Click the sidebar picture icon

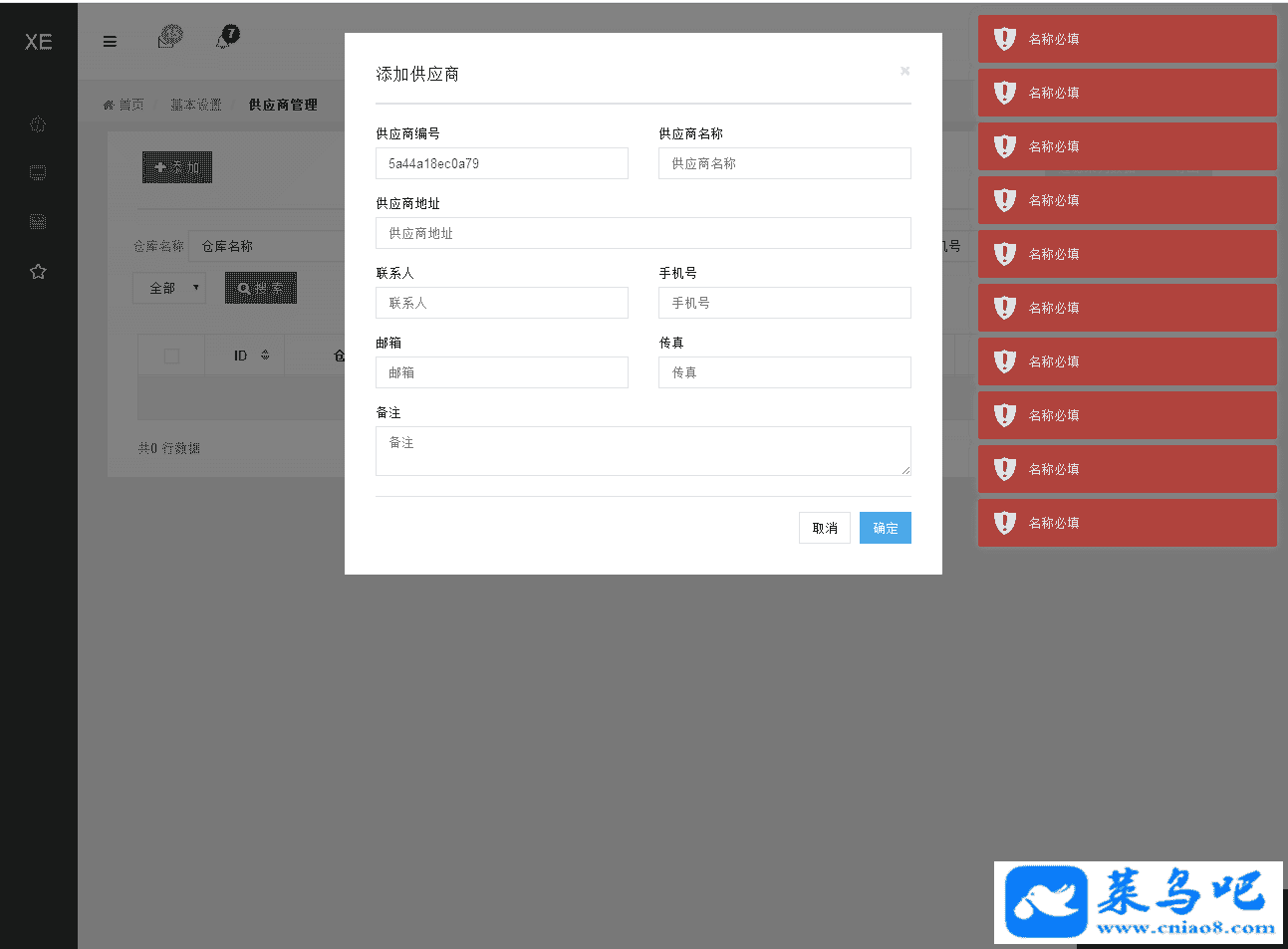pos(38,221)
